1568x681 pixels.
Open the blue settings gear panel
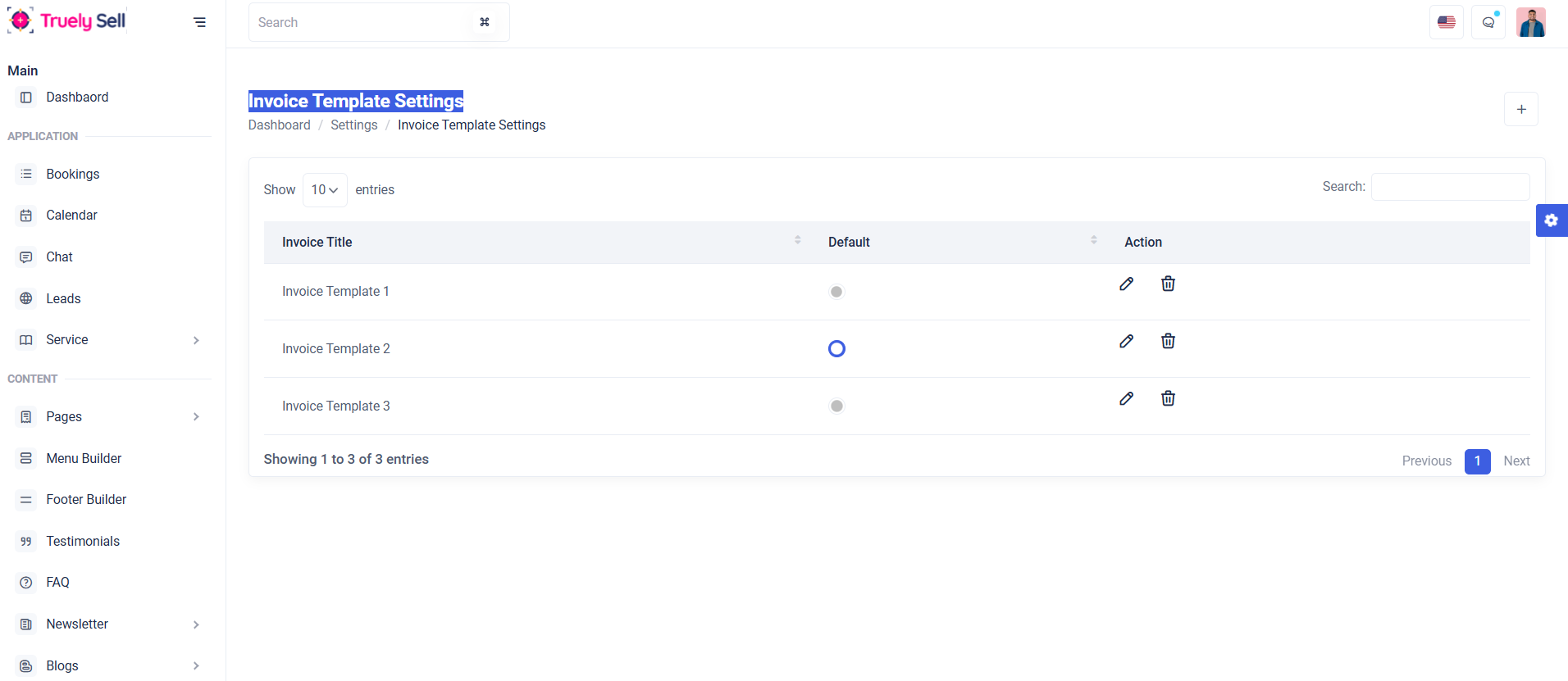pos(1551,220)
